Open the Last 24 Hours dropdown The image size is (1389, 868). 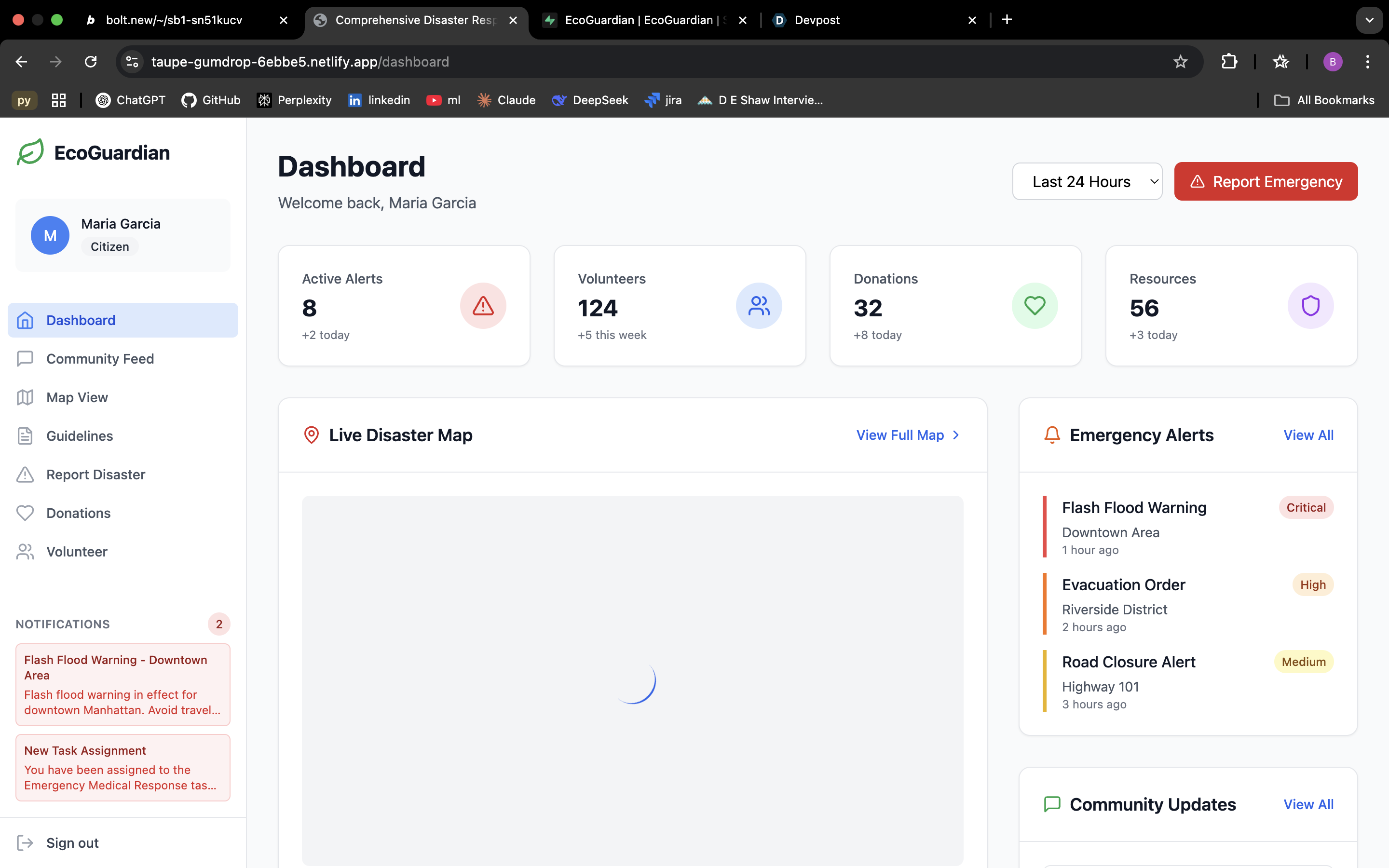coord(1087,181)
